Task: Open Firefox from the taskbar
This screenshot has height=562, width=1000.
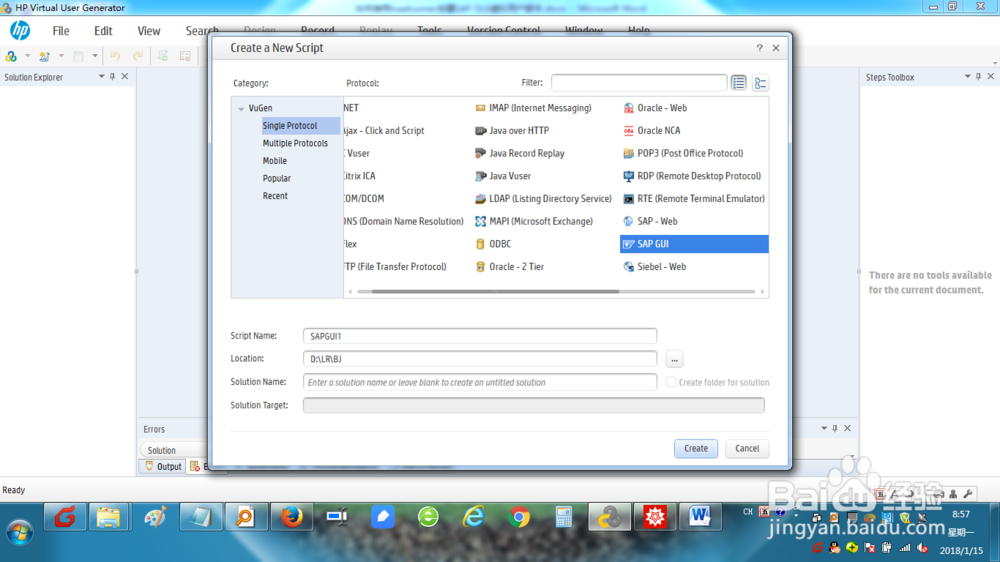Action: [292, 517]
